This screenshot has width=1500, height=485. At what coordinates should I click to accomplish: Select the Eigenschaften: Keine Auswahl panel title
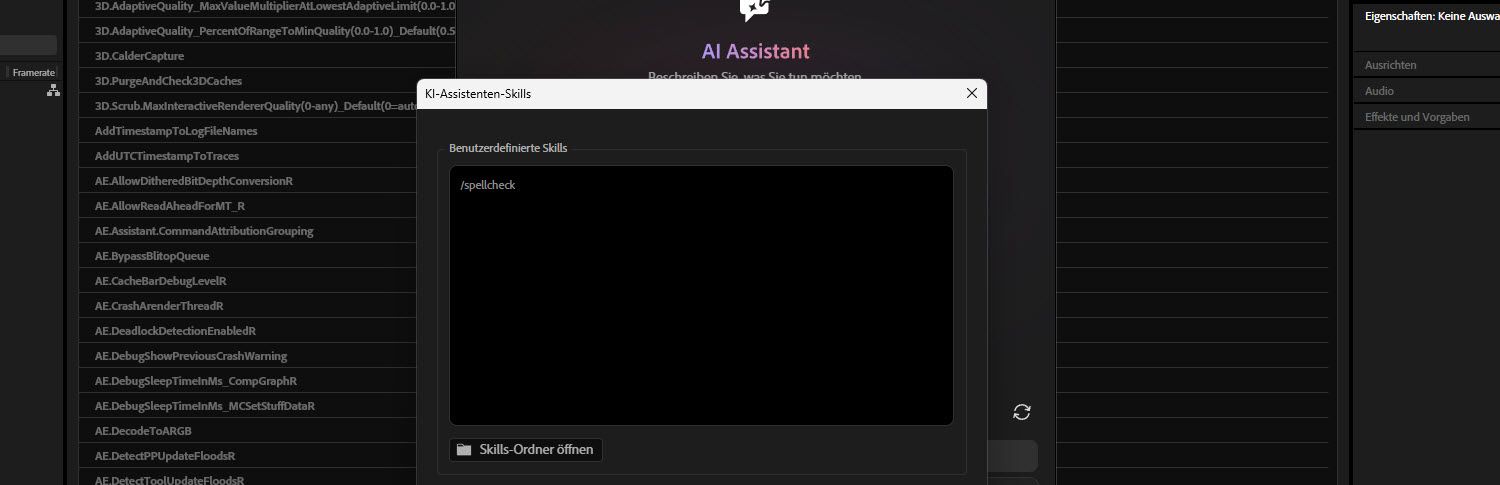(1431, 16)
